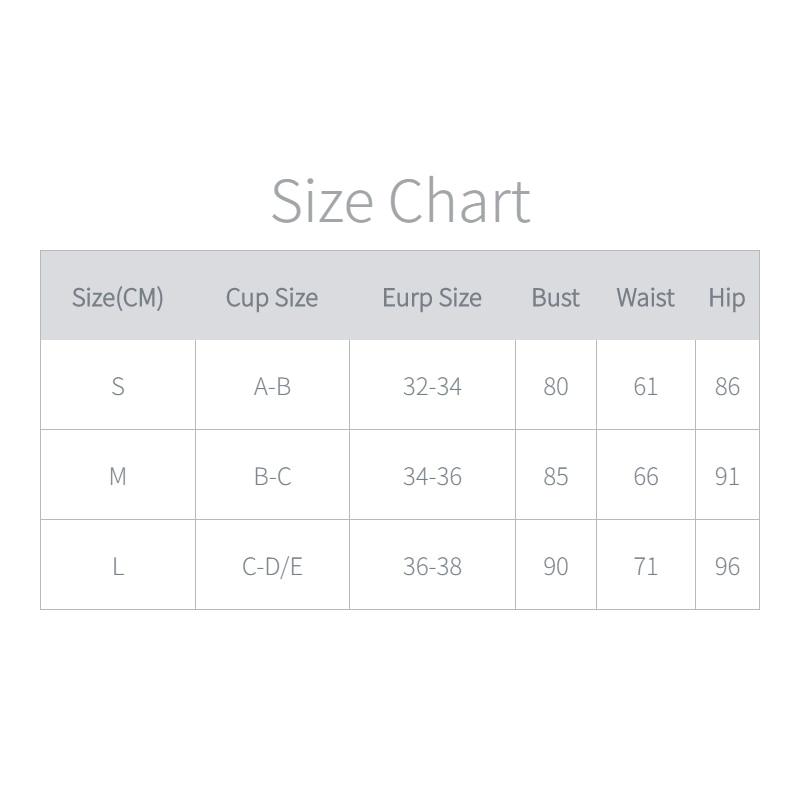800x800 pixels.
Task: Click hip value 96
Action: pyautogui.click(x=727, y=566)
